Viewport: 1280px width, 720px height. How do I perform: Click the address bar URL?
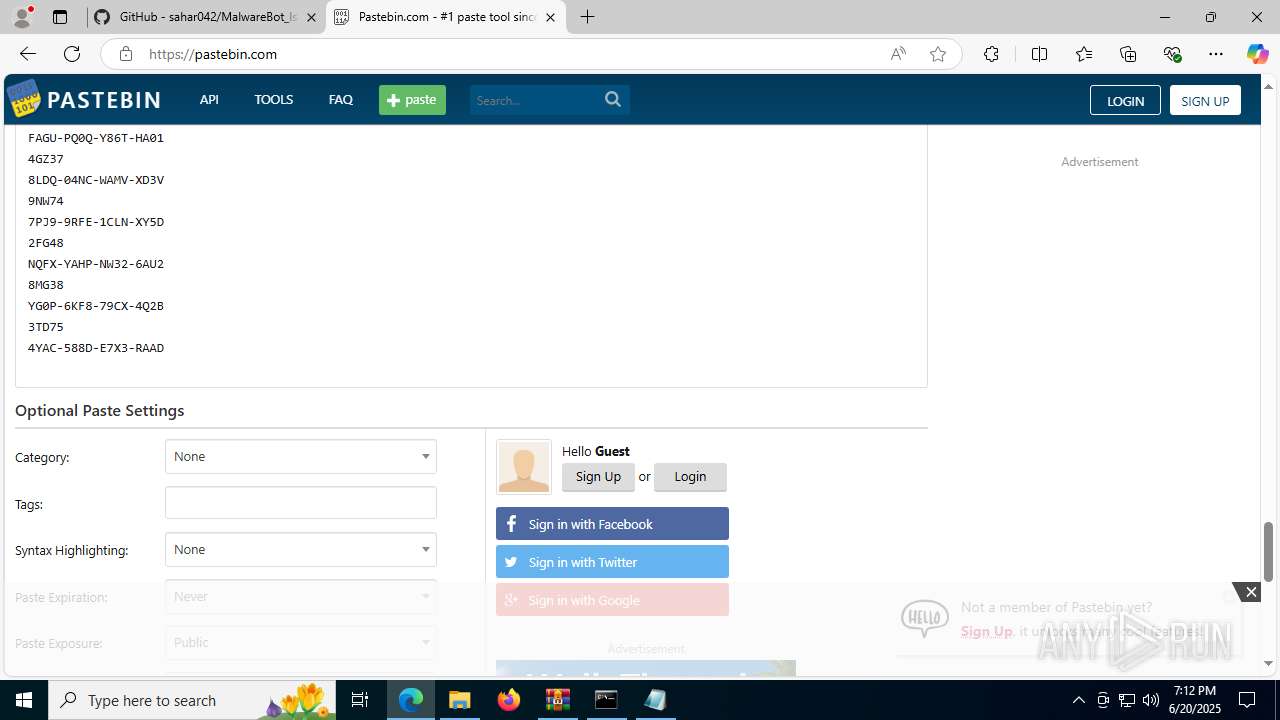[213, 54]
